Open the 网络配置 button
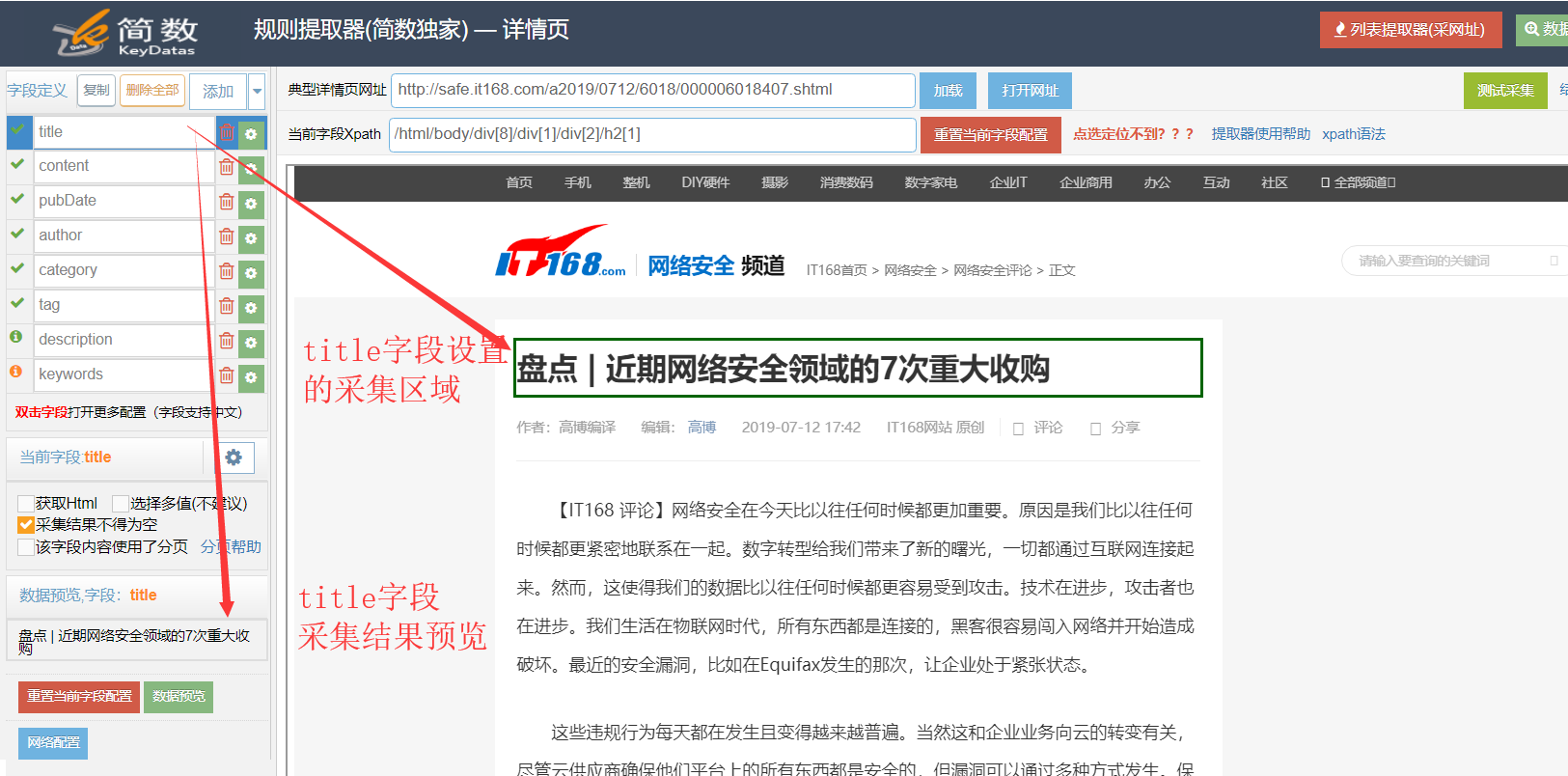 pyautogui.click(x=53, y=743)
